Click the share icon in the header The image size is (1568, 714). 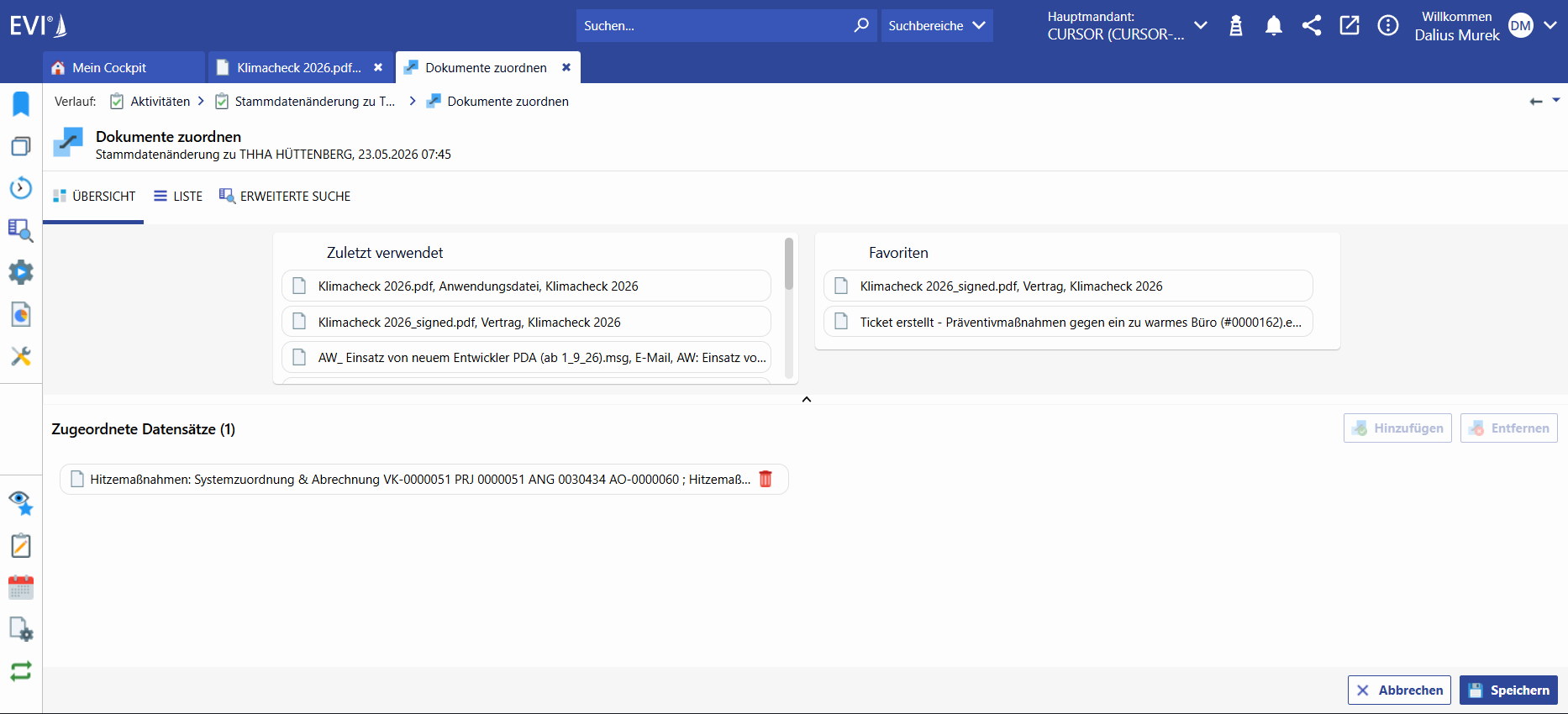coord(1312,26)
